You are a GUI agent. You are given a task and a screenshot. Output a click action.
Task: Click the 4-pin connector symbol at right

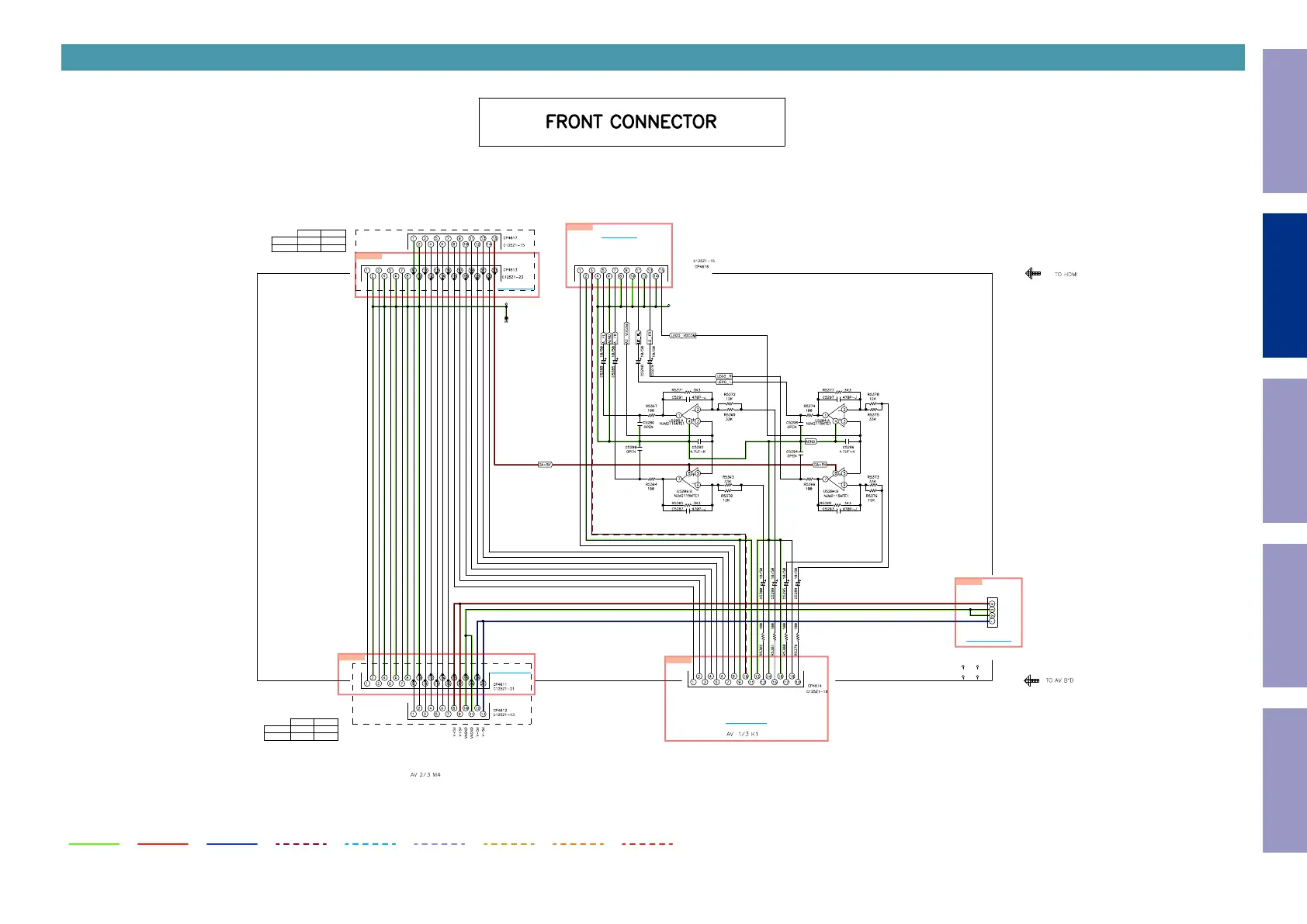[992, 612]
